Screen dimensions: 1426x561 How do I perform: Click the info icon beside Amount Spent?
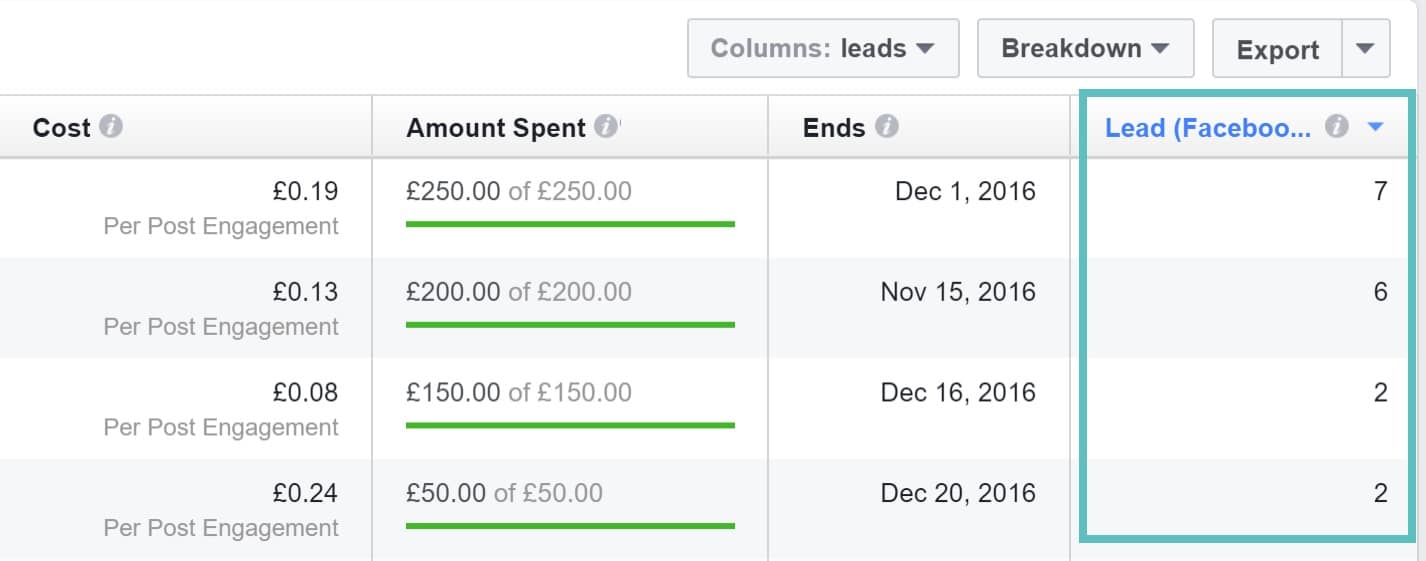tap(605, 127)
